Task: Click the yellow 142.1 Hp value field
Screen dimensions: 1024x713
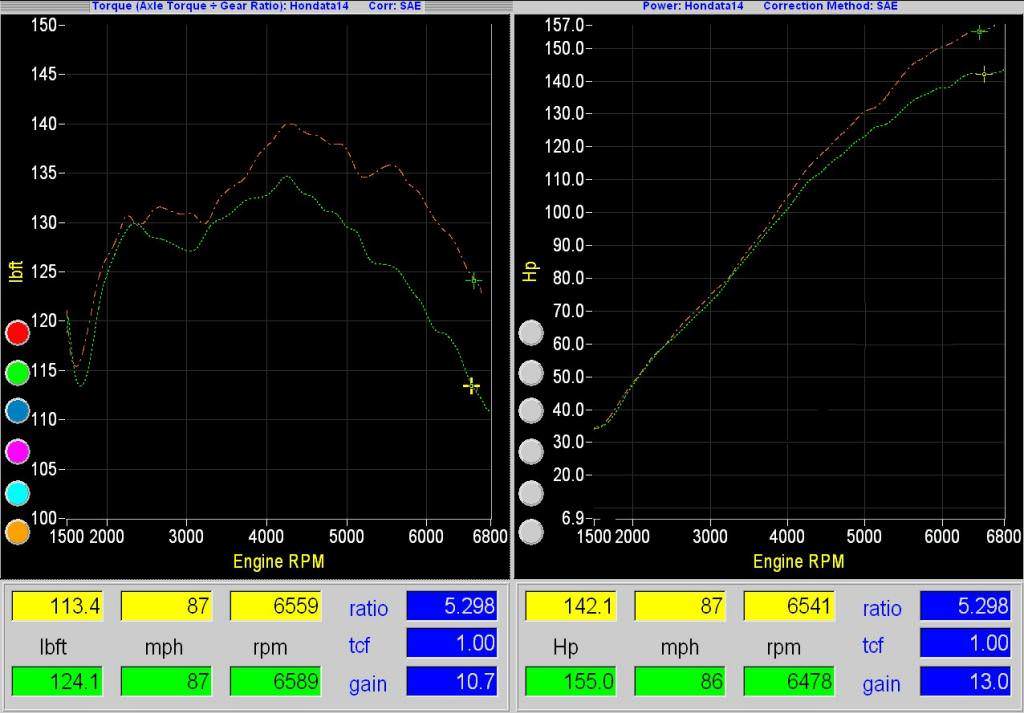Action: pos(570,606)
